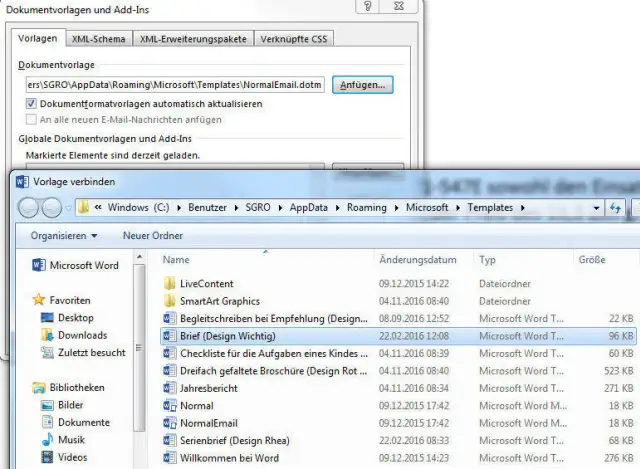Click the Musik library icon
Screen dimensions: 640x469
[x=49, y=440]
